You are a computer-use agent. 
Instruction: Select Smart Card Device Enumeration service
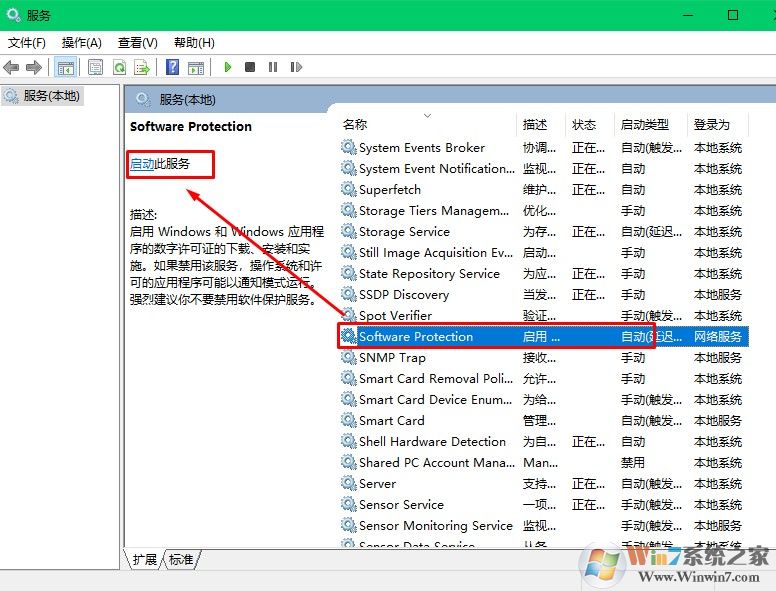click(544, 399)
